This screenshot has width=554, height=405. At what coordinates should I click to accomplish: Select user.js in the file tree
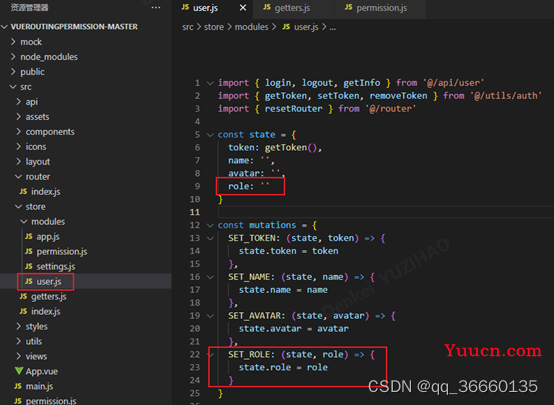pos(49,281)
